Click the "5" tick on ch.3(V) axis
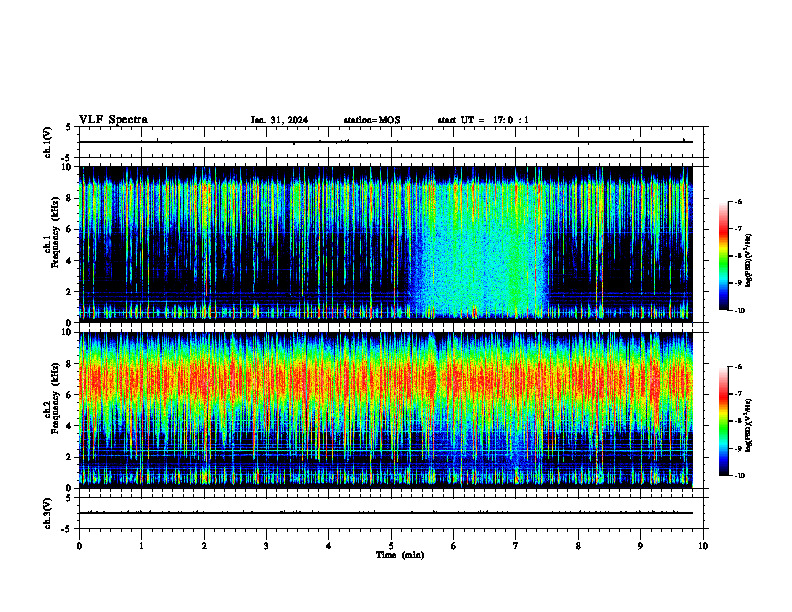This screenshot has width=792, height=612. pos(69,498)
